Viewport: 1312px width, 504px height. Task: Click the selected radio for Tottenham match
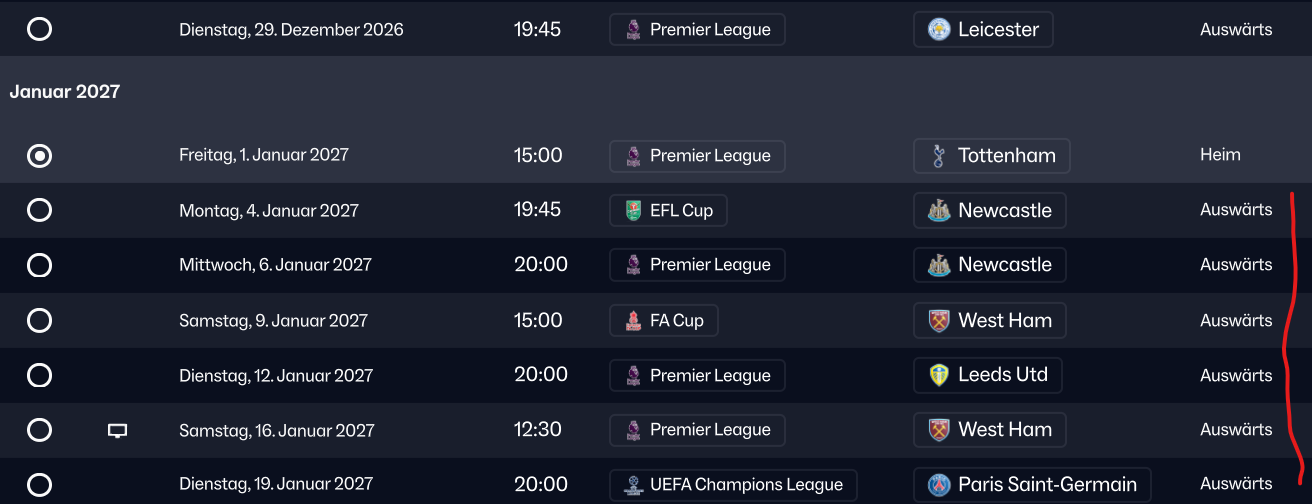pos(39,156)
